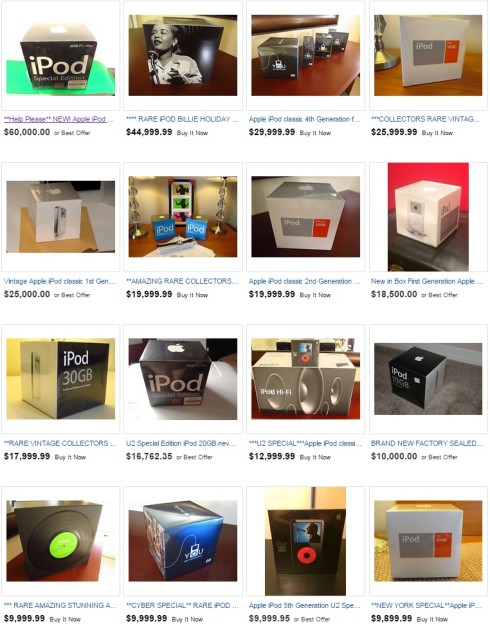
Task: Click the 'Vintage Apple iPod classic 1st Gen' link
Action: click(60, 281)
